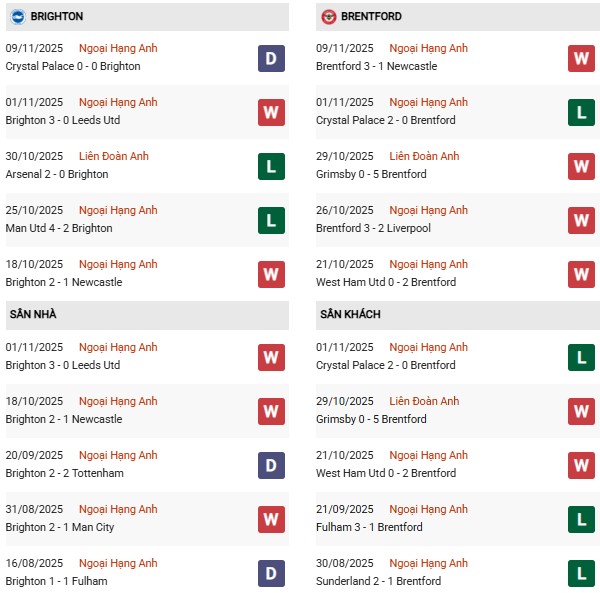Click the Brighton 1 - 1 Fulham match row
Screen dimensions: 600x593
(54, 581)
